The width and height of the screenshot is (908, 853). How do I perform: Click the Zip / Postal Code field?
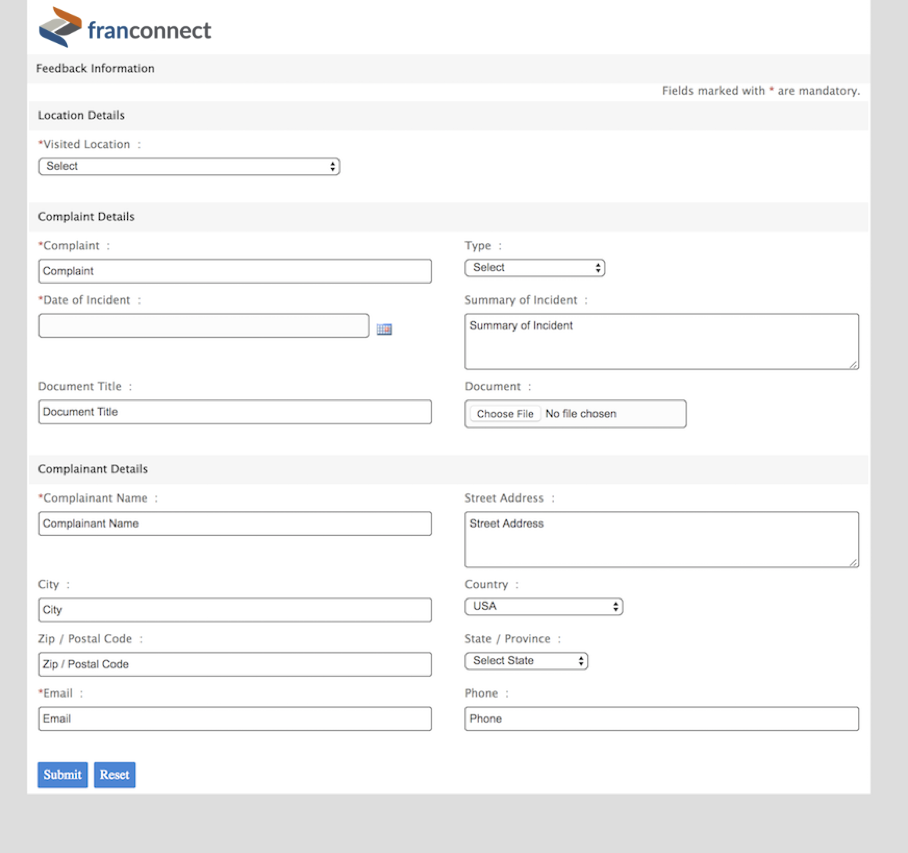click(x=235, y=664)
